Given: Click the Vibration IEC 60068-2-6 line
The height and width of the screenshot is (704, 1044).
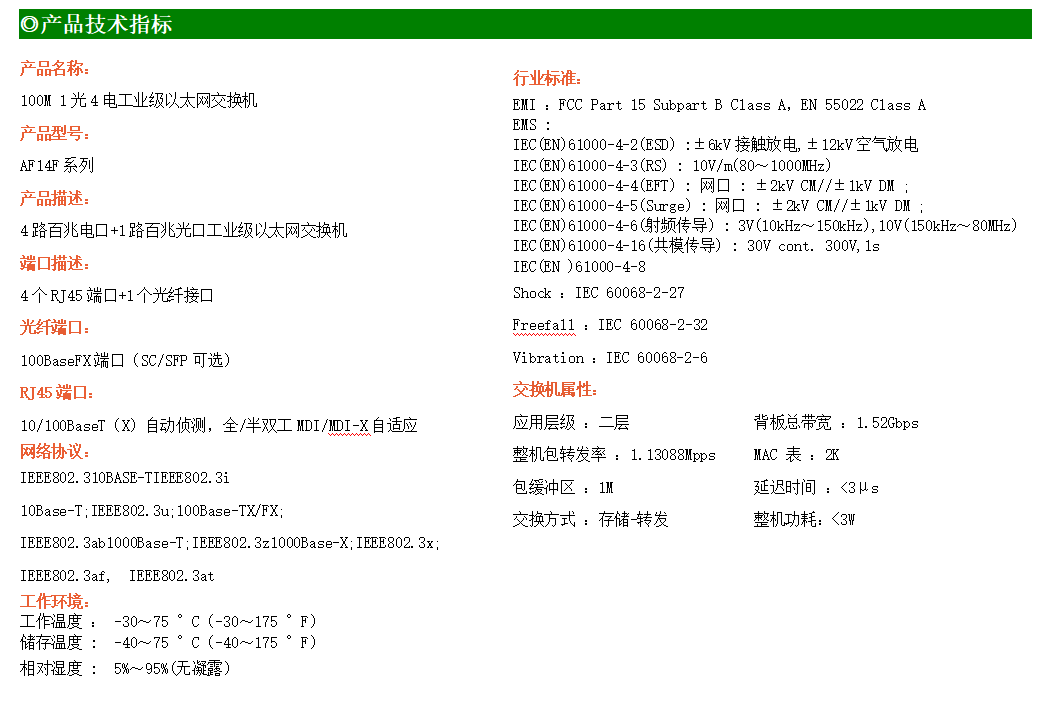Looking at the screenshot, I should (x=610, y=358).
